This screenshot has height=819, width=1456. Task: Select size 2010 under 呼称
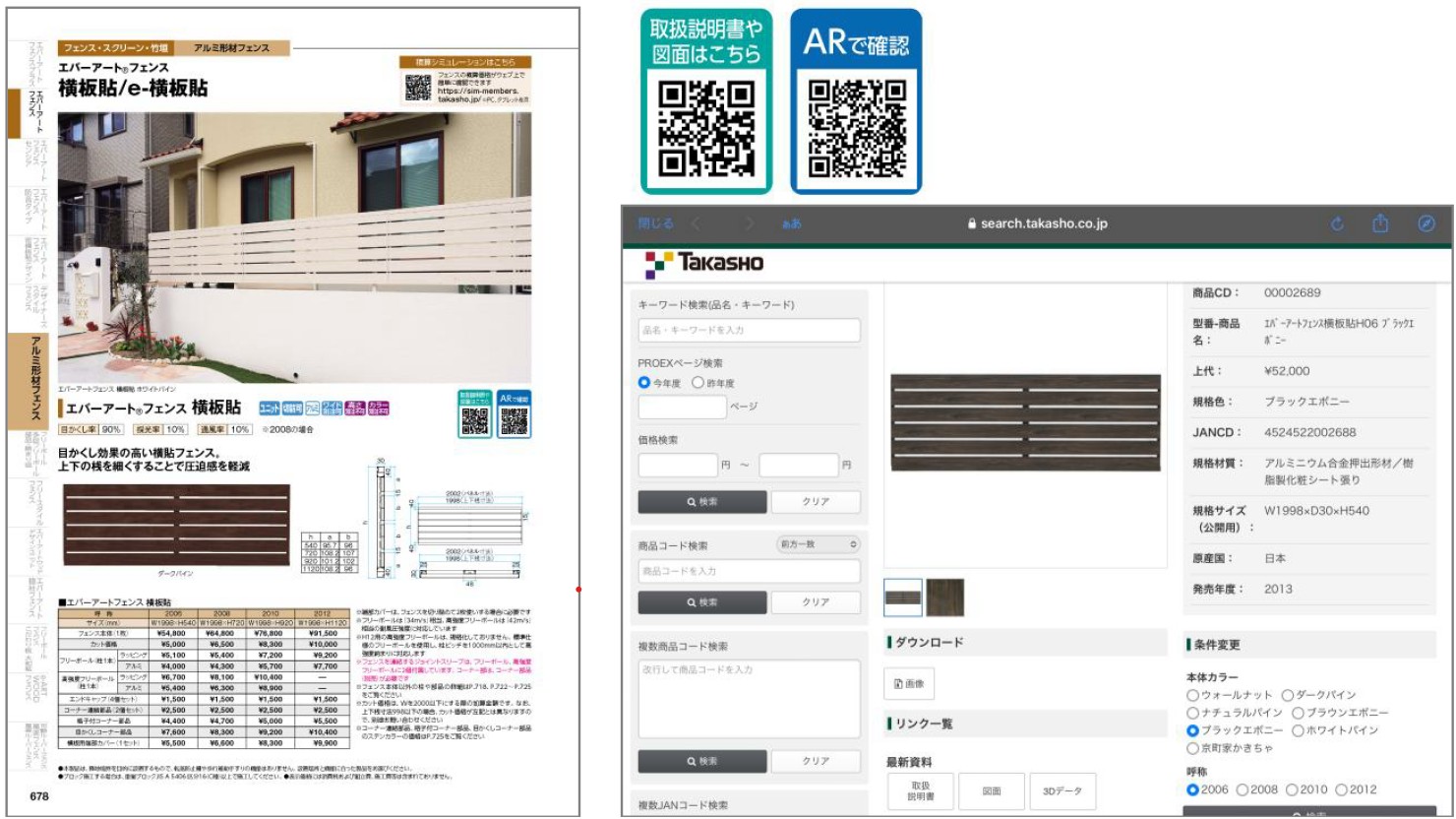[x=1292, y=789]
